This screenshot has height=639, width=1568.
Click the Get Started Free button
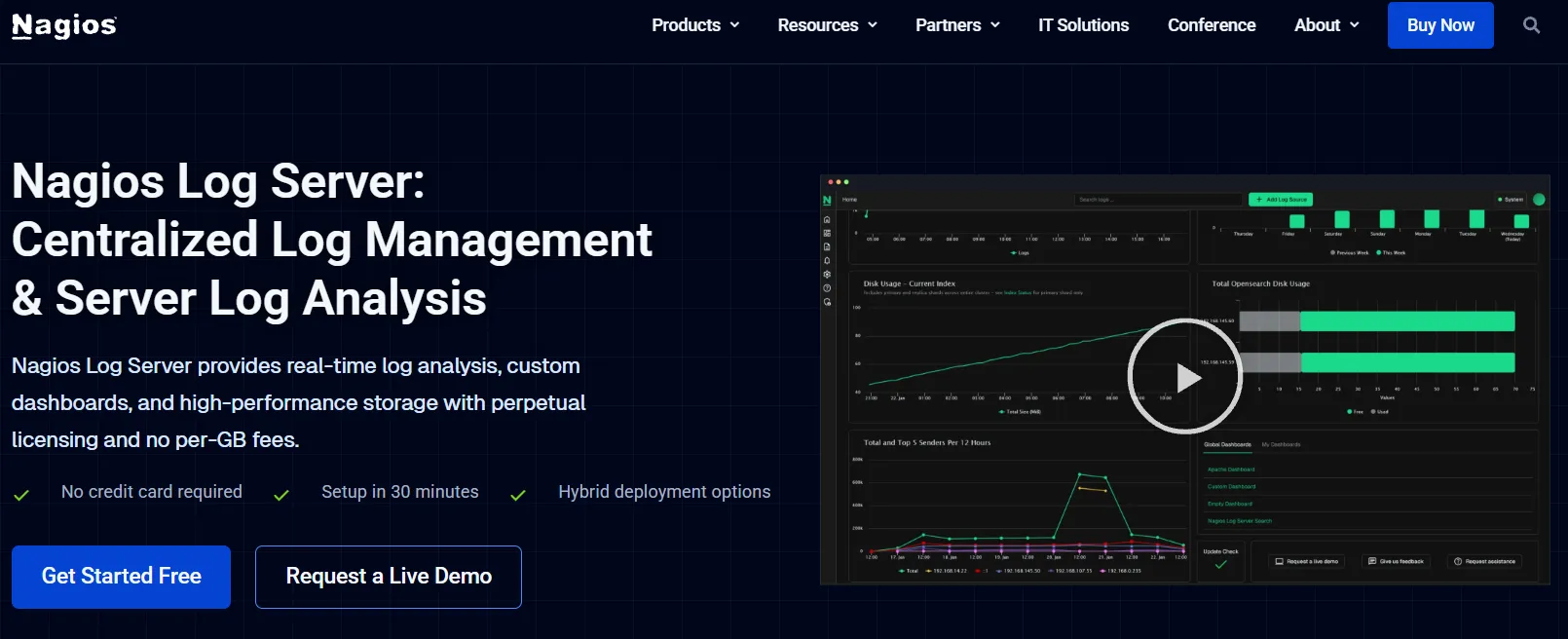point(121,577)
